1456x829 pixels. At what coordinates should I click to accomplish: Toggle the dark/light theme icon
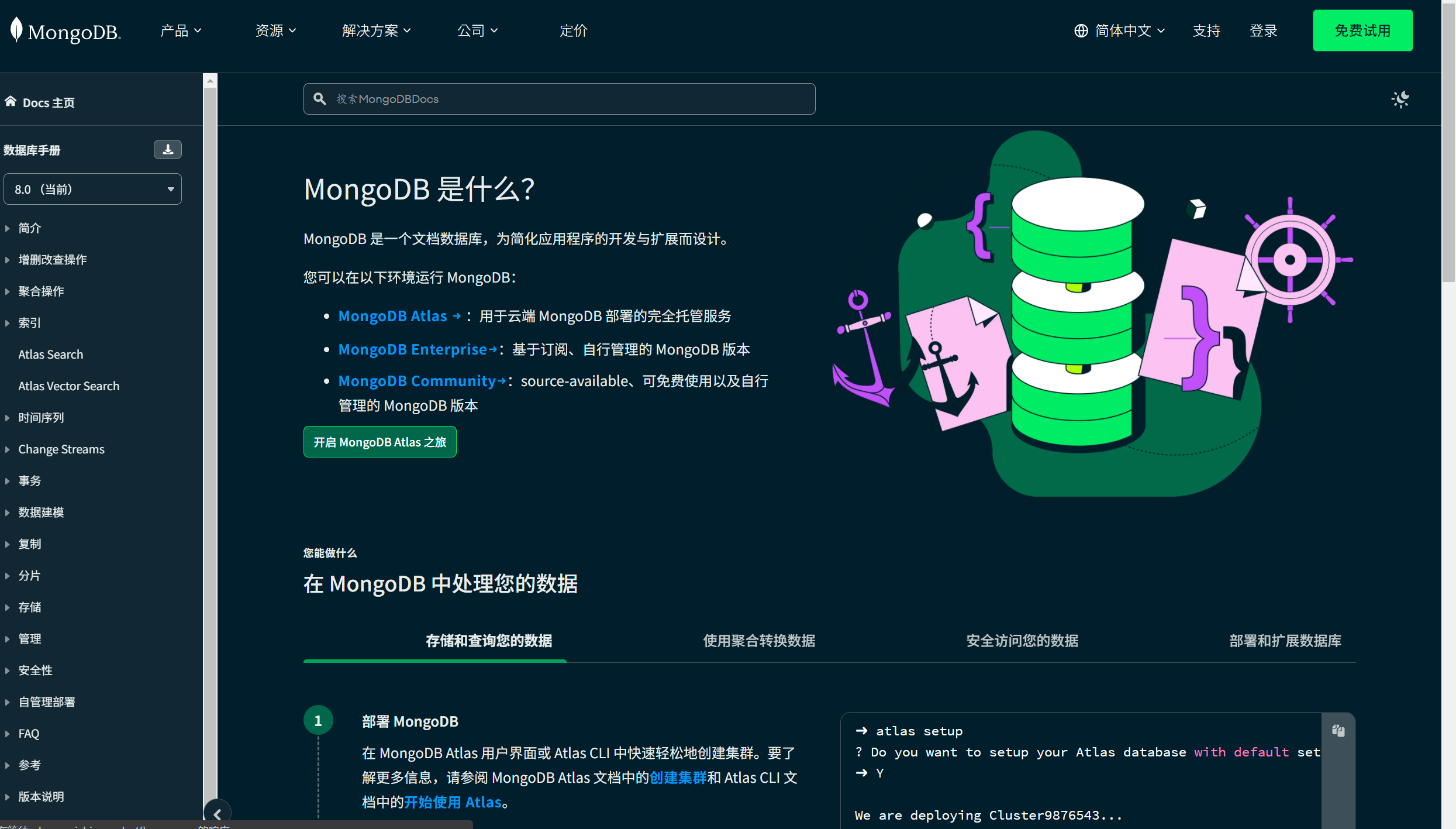click(x=1400, y=99)
